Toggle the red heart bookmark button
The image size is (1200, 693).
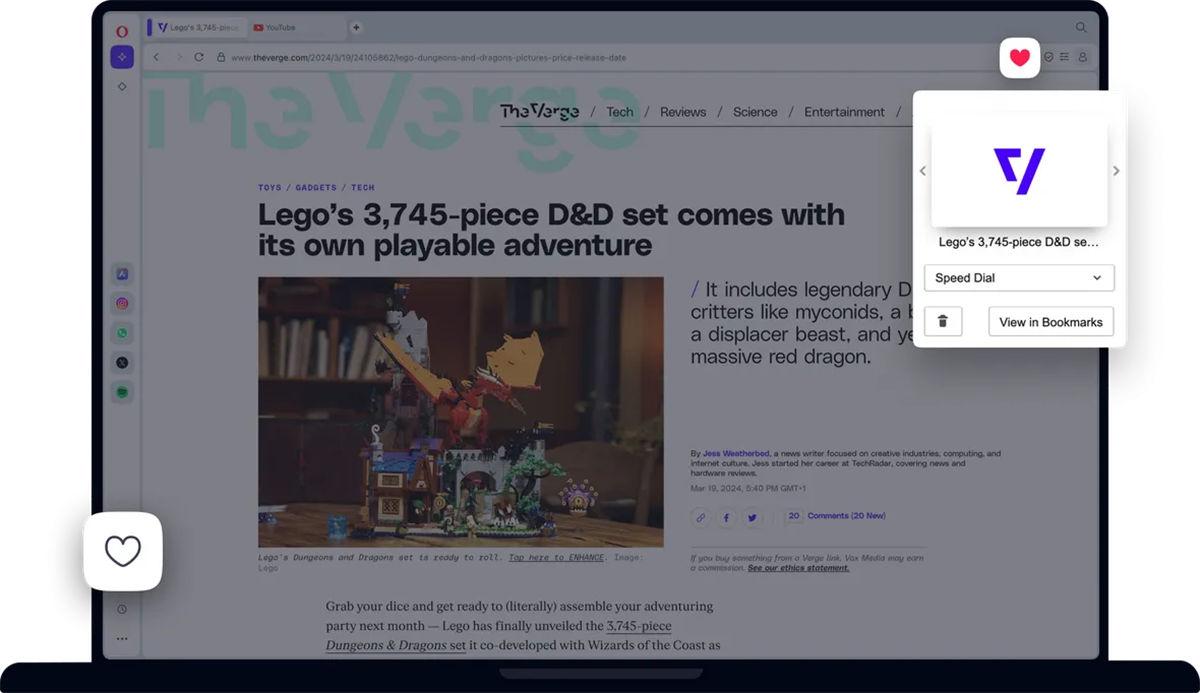pyautogui.click(x=1019, y=58)
